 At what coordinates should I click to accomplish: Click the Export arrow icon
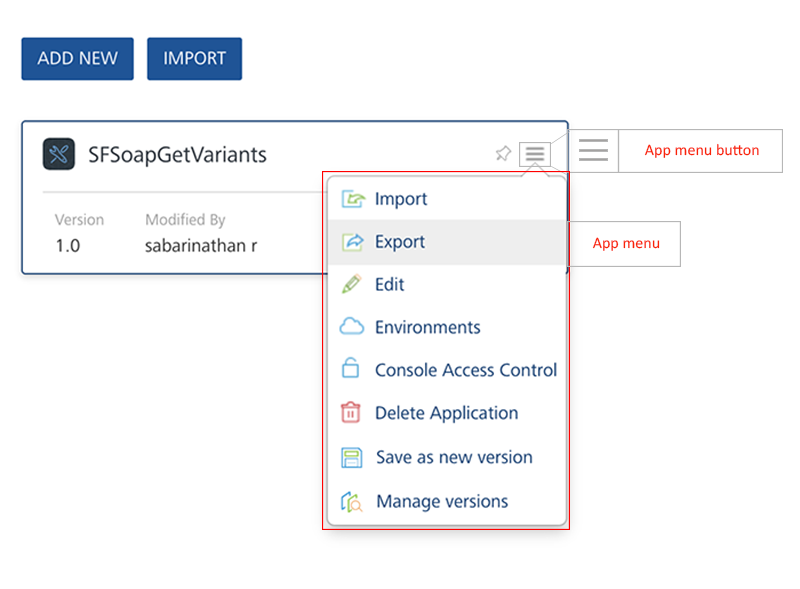pos(352,242)
